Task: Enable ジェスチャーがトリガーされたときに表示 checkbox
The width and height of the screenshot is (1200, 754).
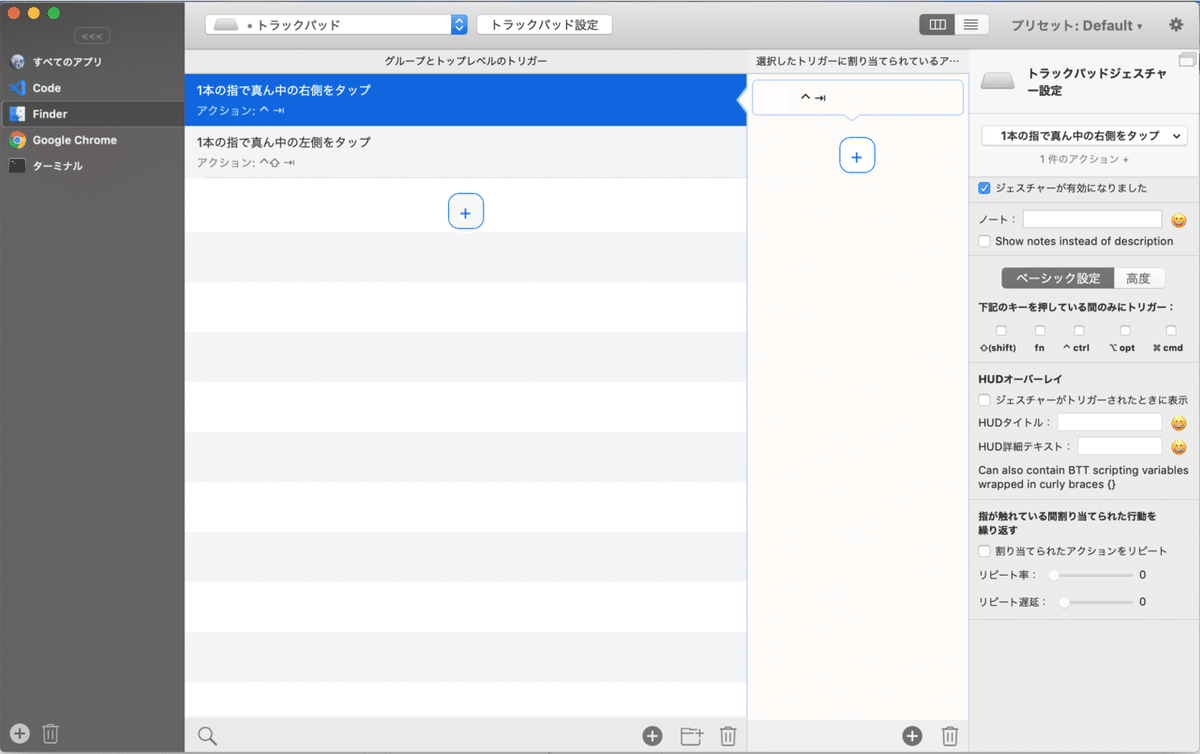Action: click(984, 400)
